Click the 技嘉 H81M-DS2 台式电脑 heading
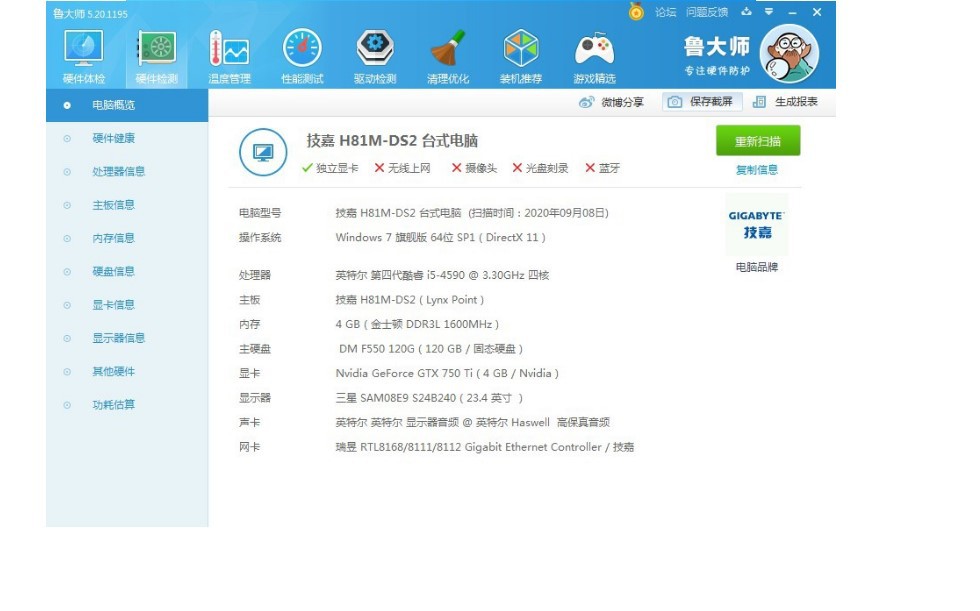Viewport: 980px width, 611px height. tap(392, 141)
